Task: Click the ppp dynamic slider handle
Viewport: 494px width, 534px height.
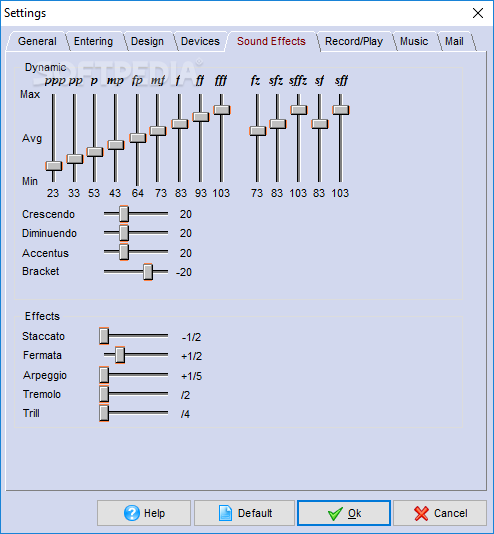Action: click(x=54, y=166)
